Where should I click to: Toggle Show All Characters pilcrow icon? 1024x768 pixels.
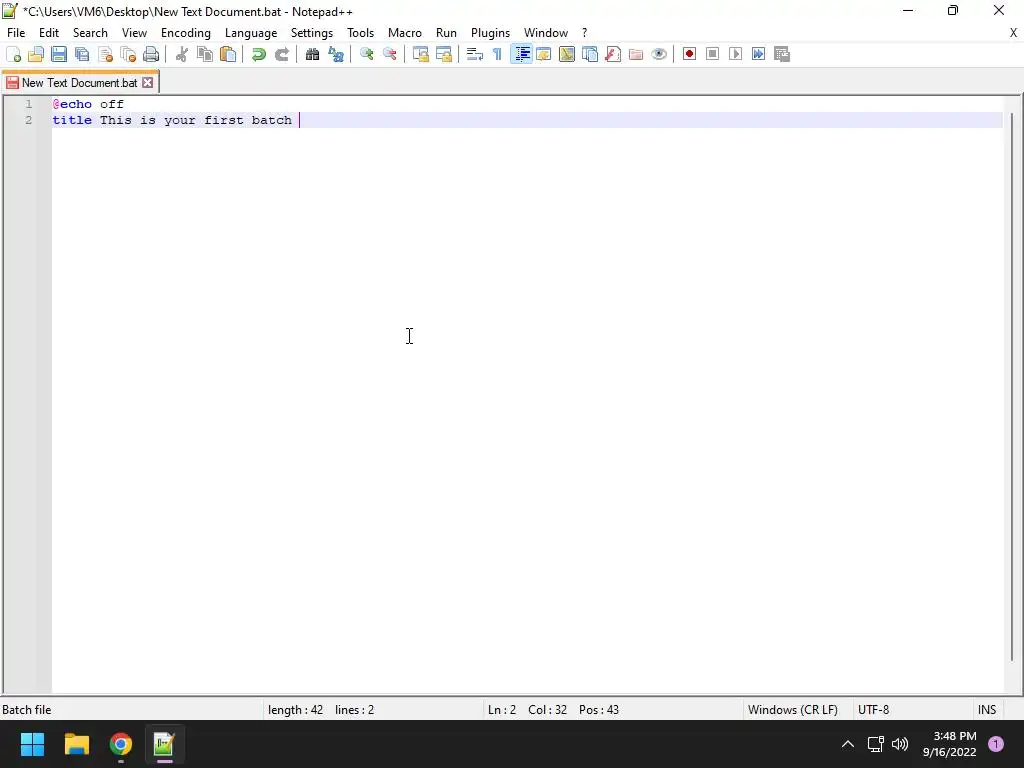[x=497, y=54]
